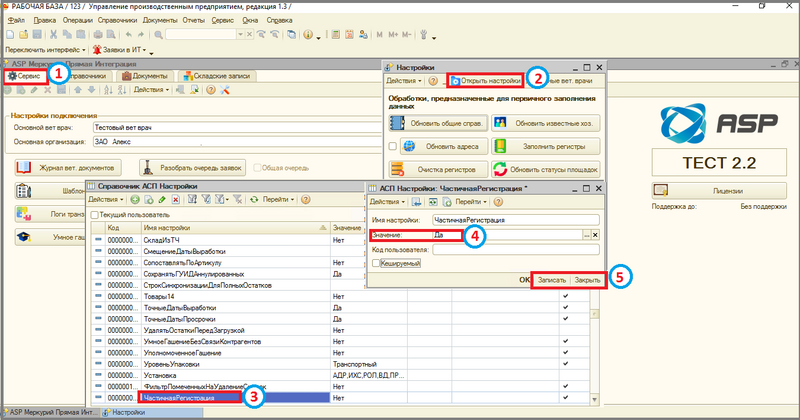Toggle the Текущий пользователь checkbox
Viewport: 800px width, 420px height.
coord(94,215)
